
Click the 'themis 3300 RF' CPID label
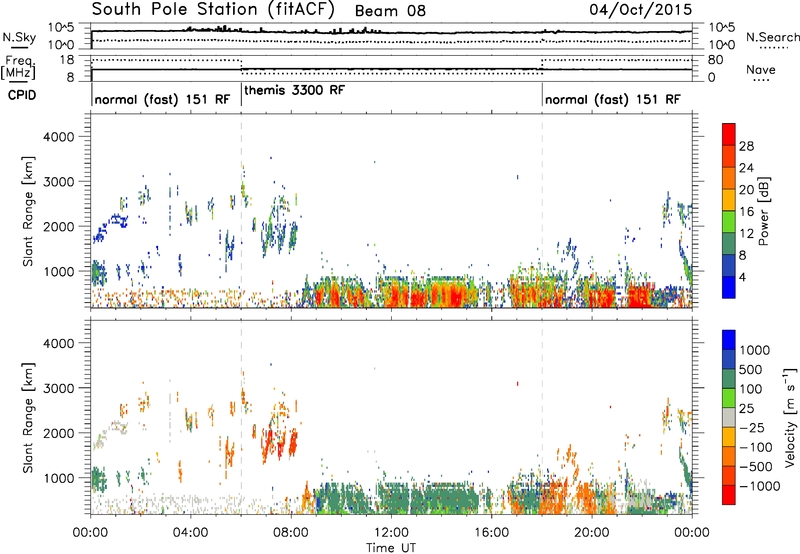294,90
